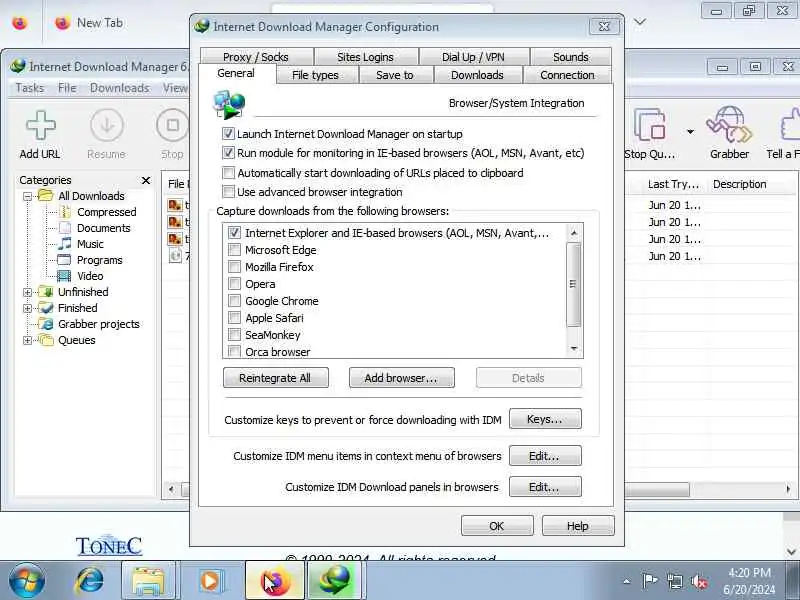Switch to the Save to tab
The width and height of the screenshot is (800, 600).
(394, 75)
